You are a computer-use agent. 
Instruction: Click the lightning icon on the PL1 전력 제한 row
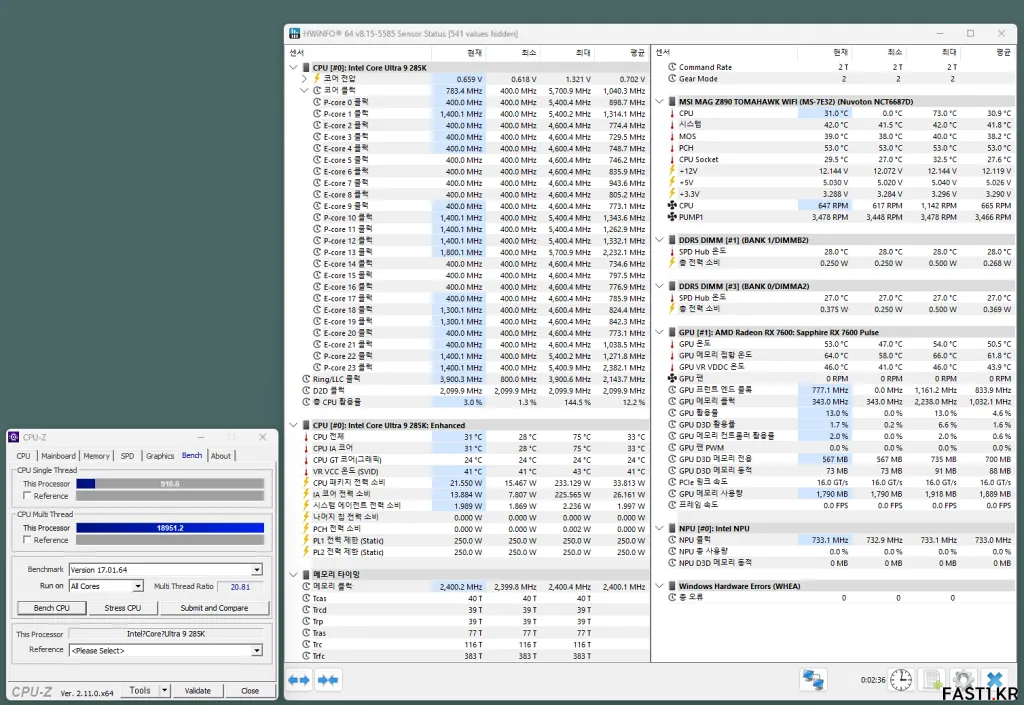306,540
